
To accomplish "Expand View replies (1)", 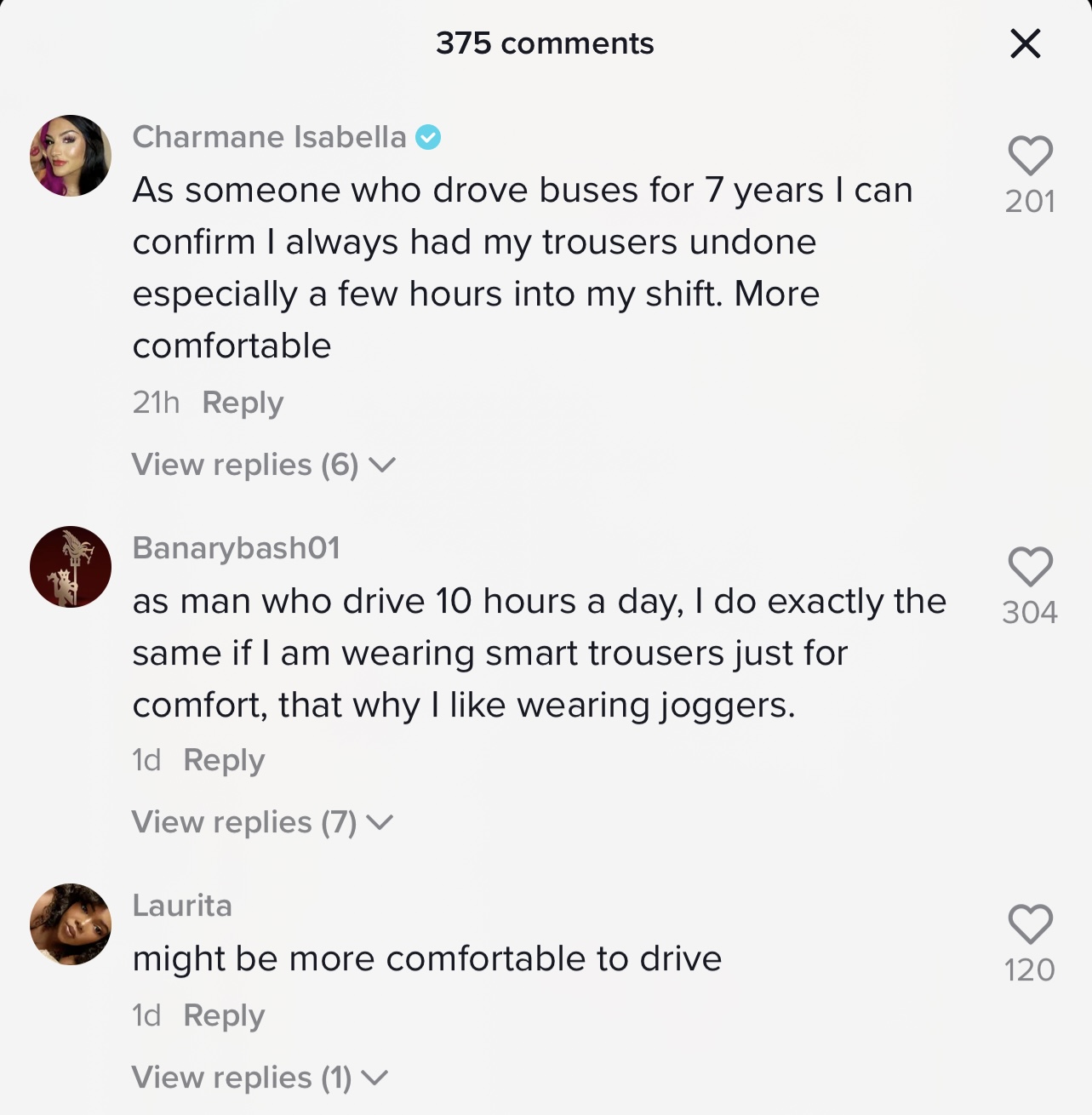I will [x=242, y=1078].
